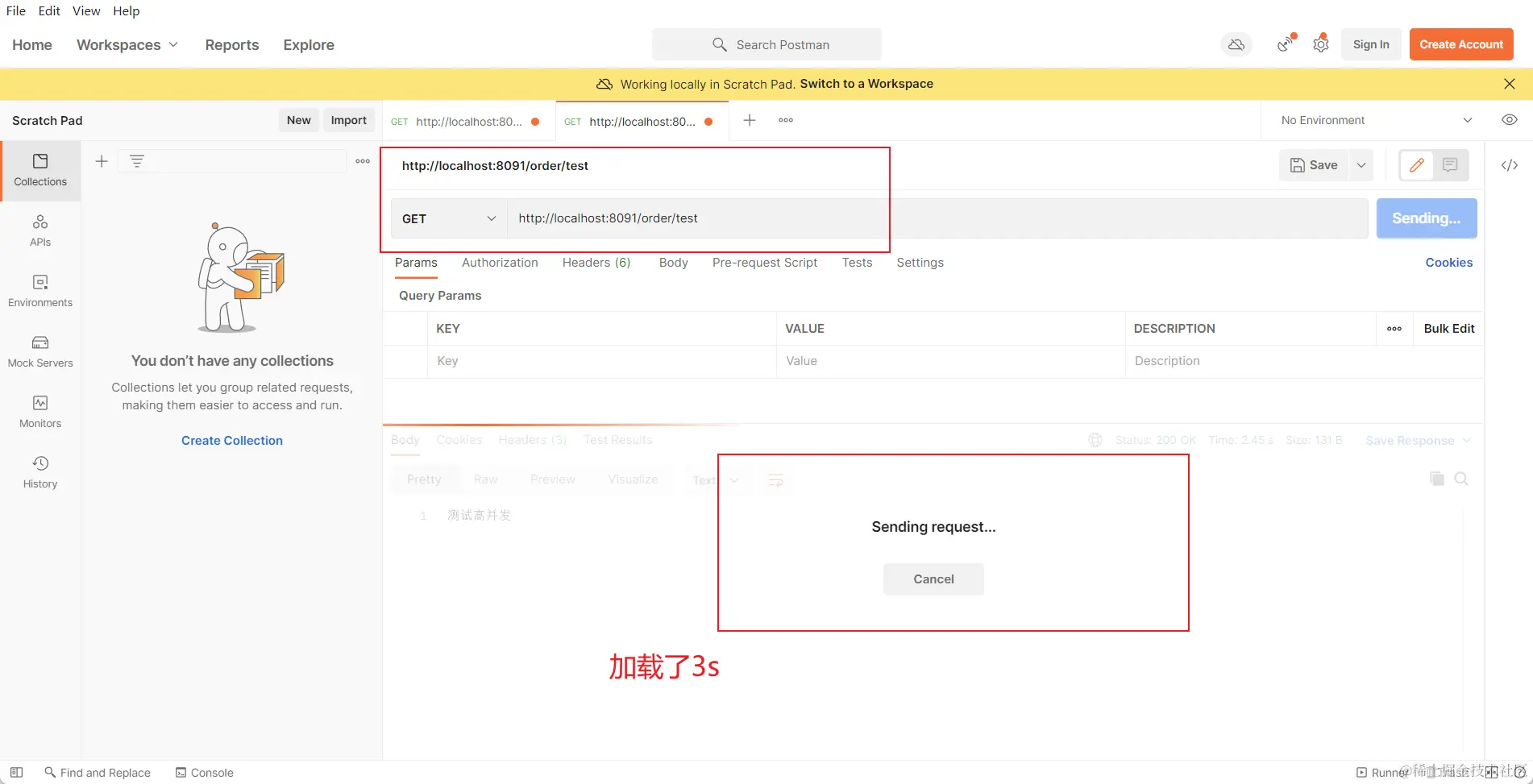The height and width of the screenshot is (784, 1533).
Task: Click Bulk Edit for query params
Action: 1449,329
